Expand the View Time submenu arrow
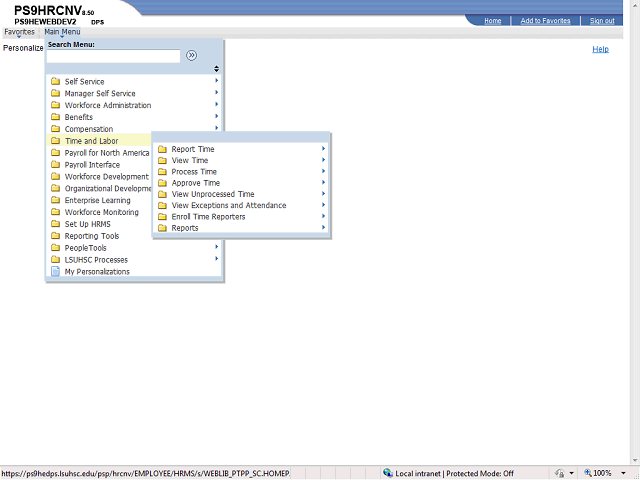This screenshot has width=640, height=480. click(x=323, y=160)
